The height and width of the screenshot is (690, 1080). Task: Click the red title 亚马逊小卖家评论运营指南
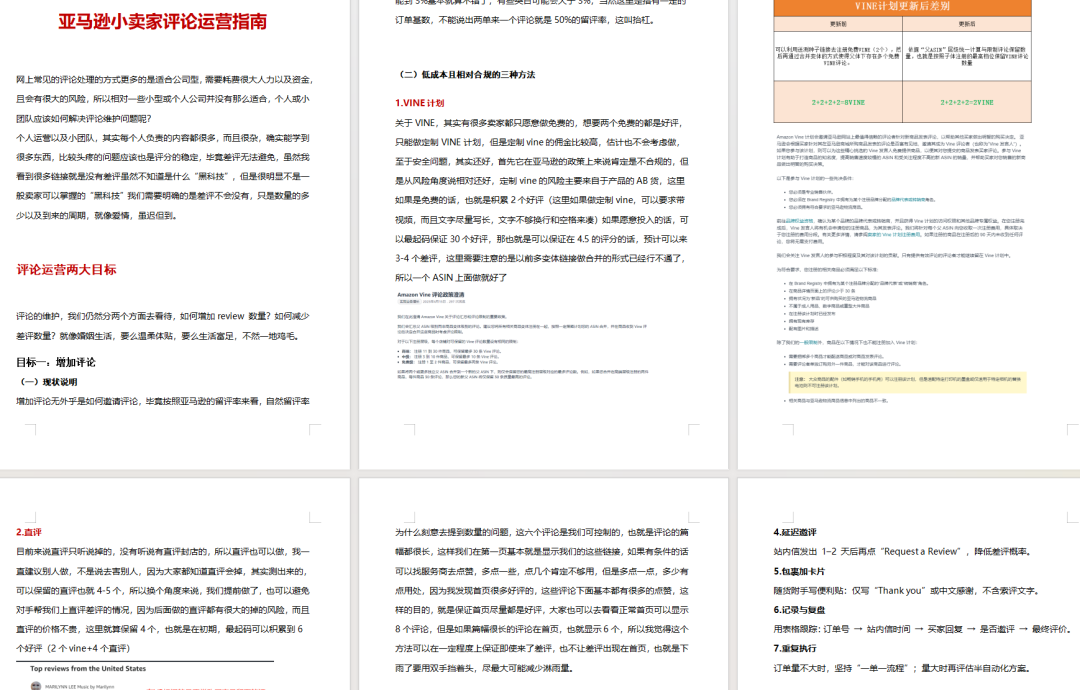pyautogui.click(x=162, y=21)
